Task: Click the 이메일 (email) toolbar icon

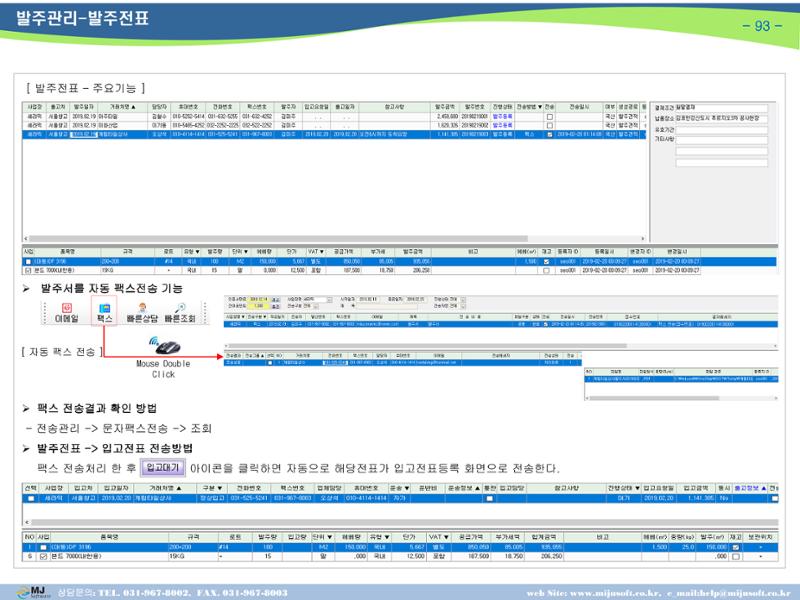Action: [66, 312]
